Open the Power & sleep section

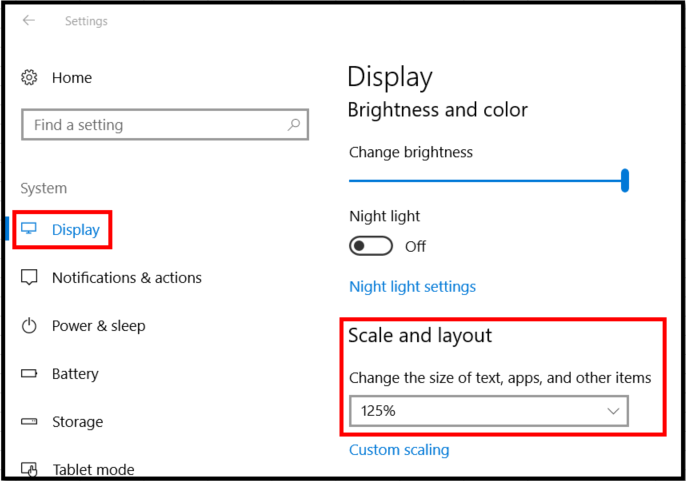coord(98,325)
